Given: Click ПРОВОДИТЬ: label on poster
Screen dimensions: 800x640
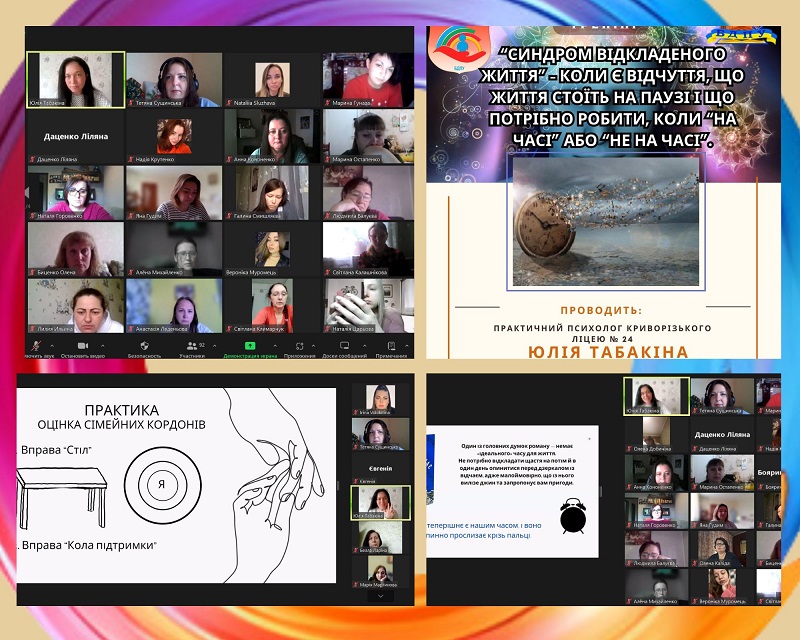Looking at the screenshot, I should [602, 310].
